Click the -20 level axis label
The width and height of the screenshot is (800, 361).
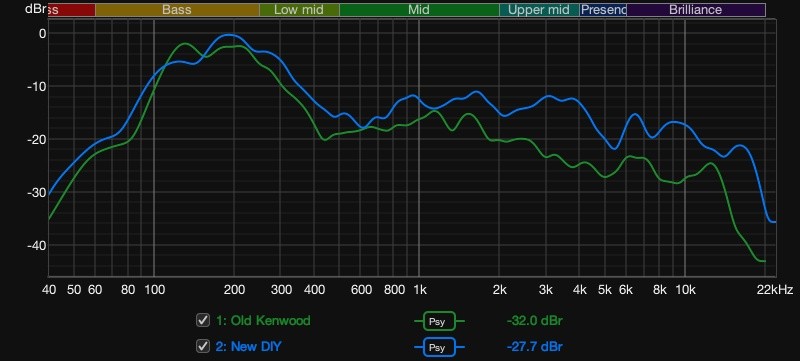pos(36,139)
